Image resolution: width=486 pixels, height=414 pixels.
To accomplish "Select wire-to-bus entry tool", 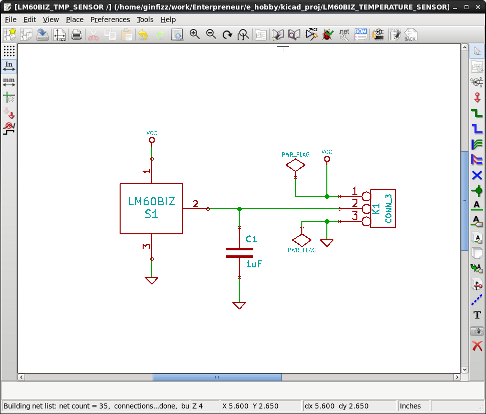I will [x=477, y=144].
